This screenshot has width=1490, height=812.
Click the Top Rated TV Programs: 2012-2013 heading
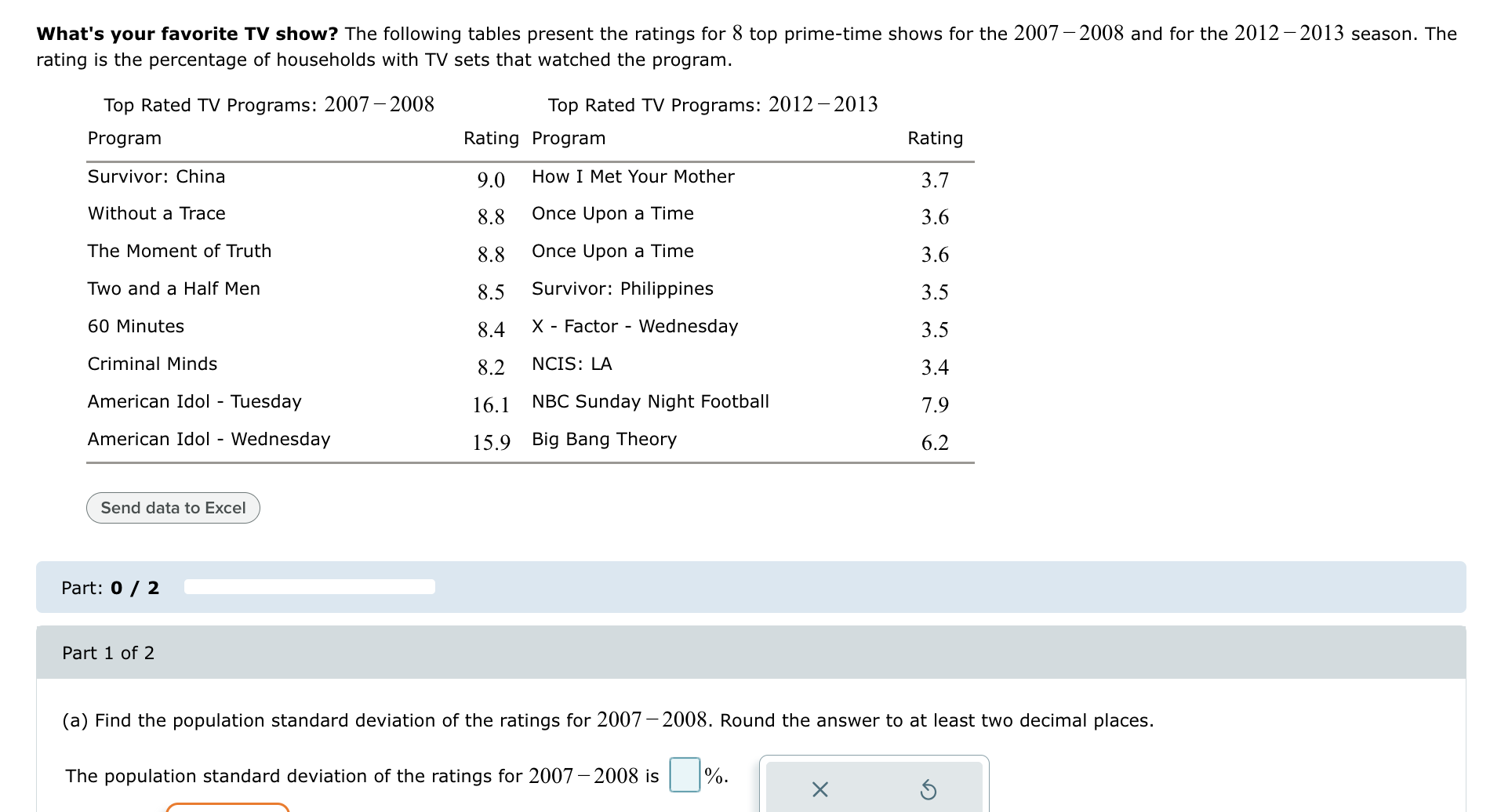point(712,103)
